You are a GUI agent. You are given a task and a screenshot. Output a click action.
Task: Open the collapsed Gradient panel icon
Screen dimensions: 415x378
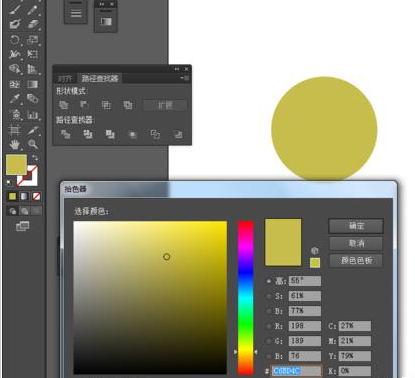(106, 22)
